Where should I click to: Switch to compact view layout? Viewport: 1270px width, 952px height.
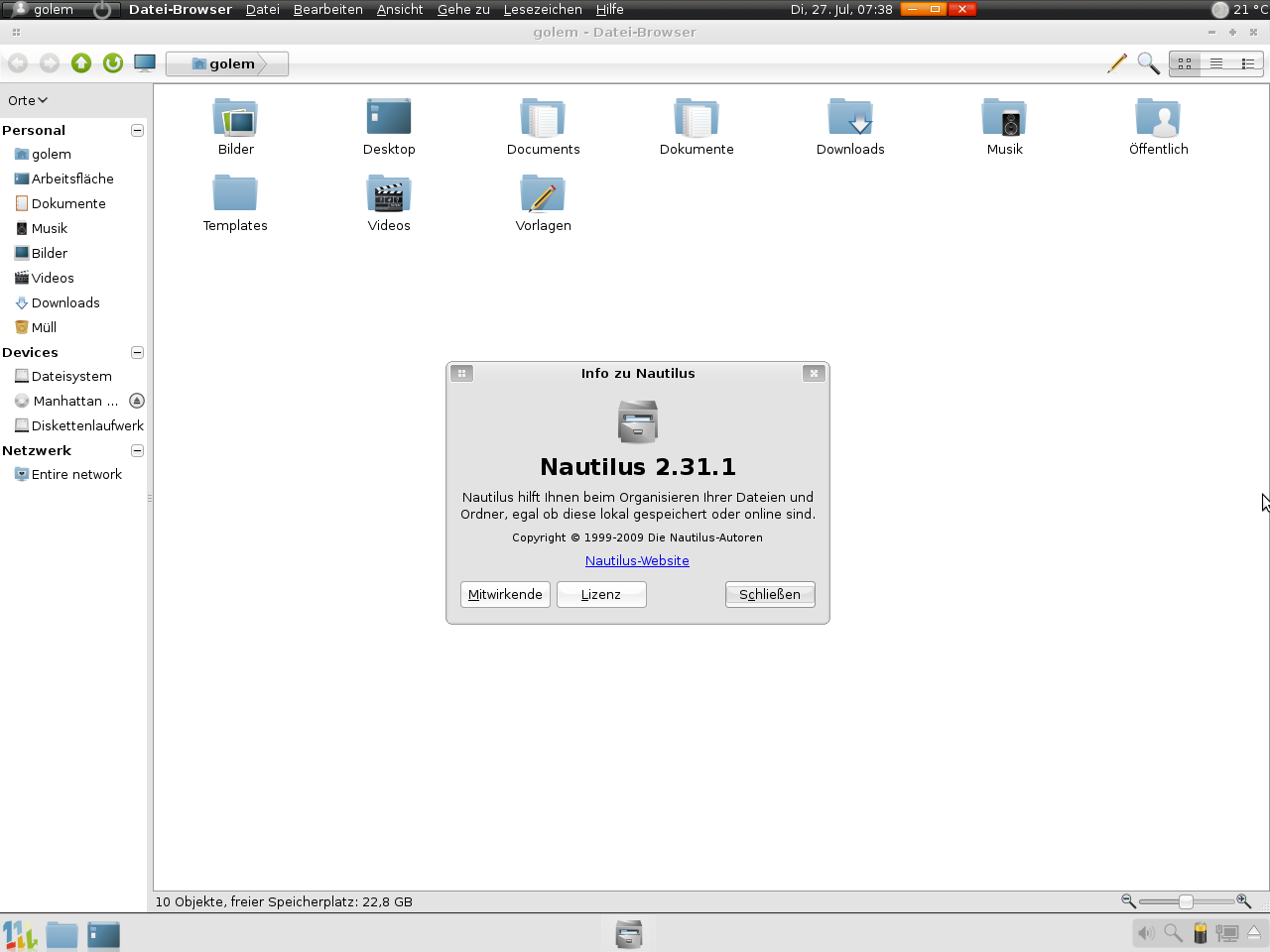[x=1248, y=62]
